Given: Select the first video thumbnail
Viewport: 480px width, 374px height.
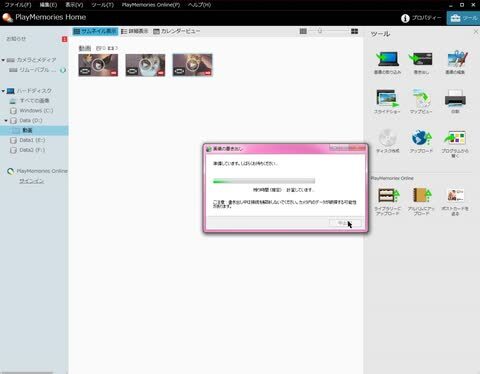Looking at the screenshot, I should pos(98,65).
